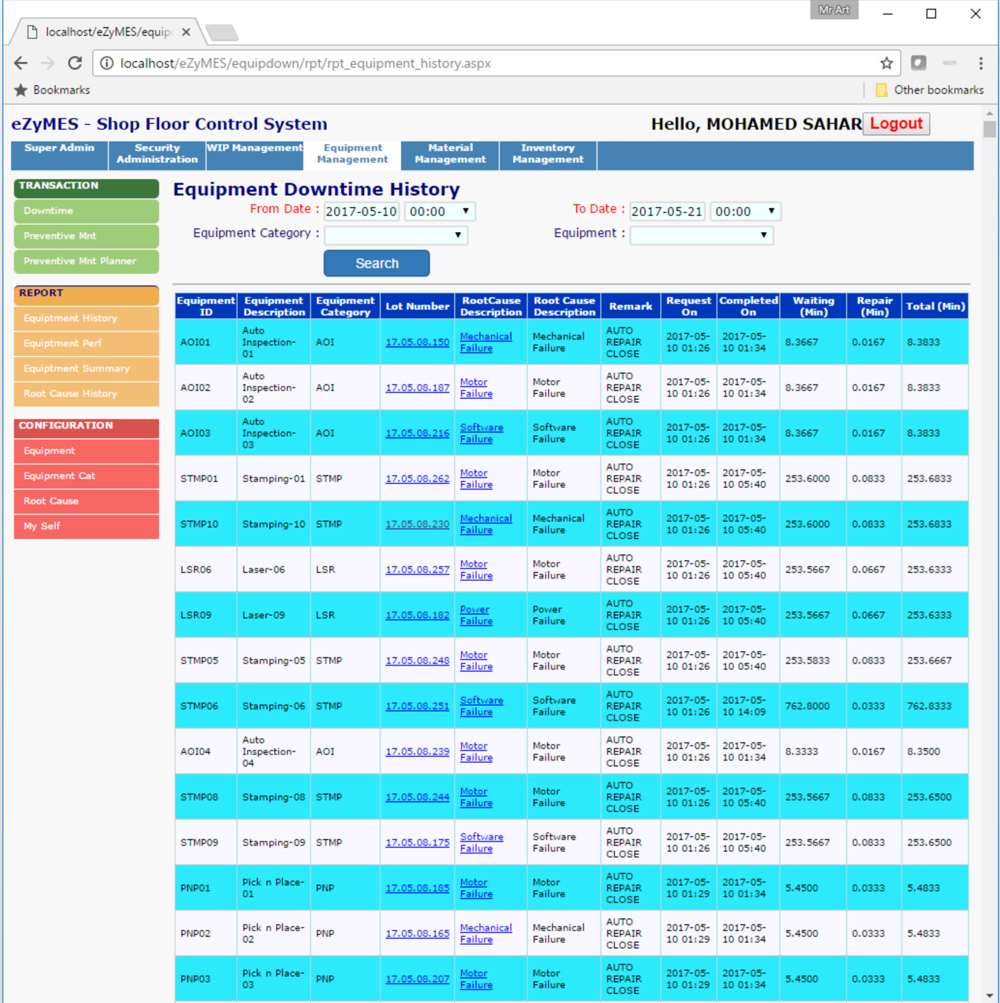Select Preventive Mnt Planner in sidebar

coord(86,261)
